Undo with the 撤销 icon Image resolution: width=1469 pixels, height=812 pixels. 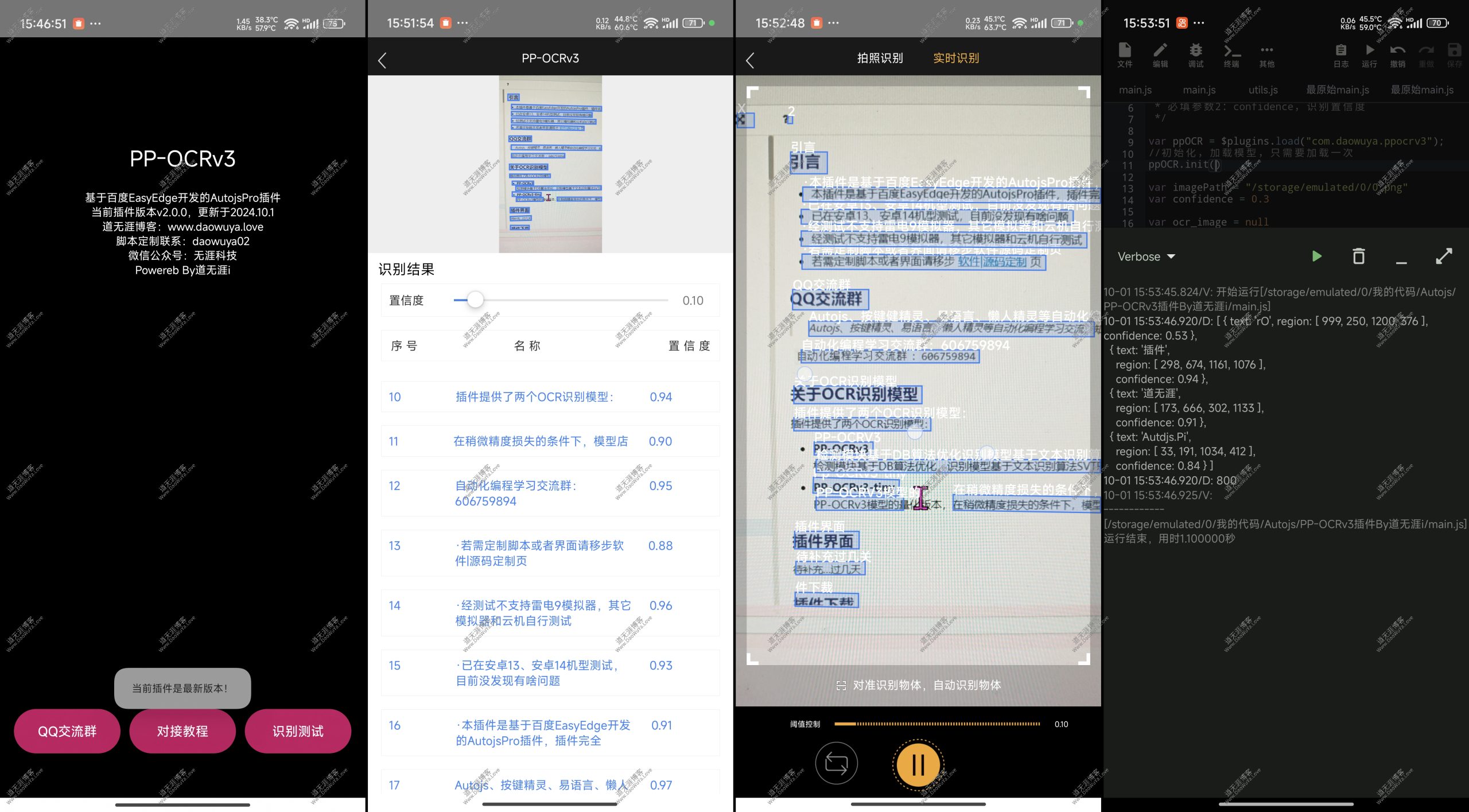point(1398,55)
